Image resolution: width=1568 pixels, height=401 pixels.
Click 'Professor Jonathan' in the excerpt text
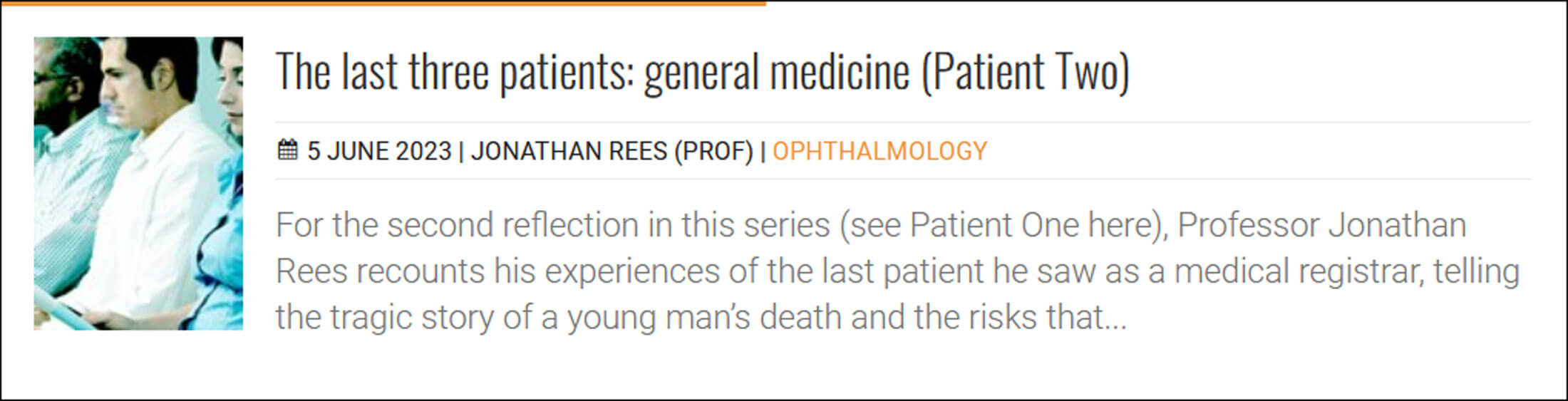pyautogui.click(x=1321, y=226)
